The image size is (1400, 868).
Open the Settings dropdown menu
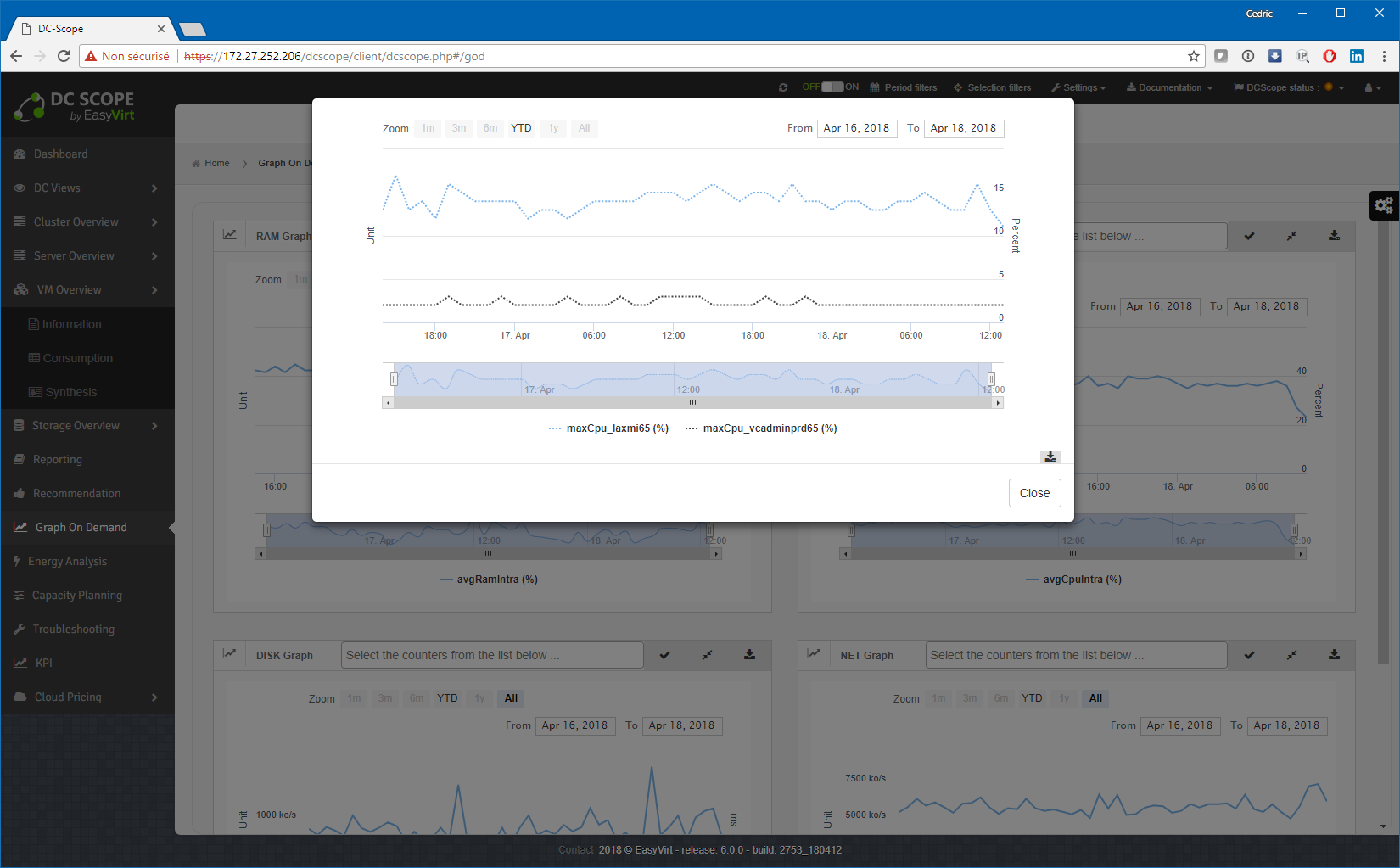tap(1078, 87)
